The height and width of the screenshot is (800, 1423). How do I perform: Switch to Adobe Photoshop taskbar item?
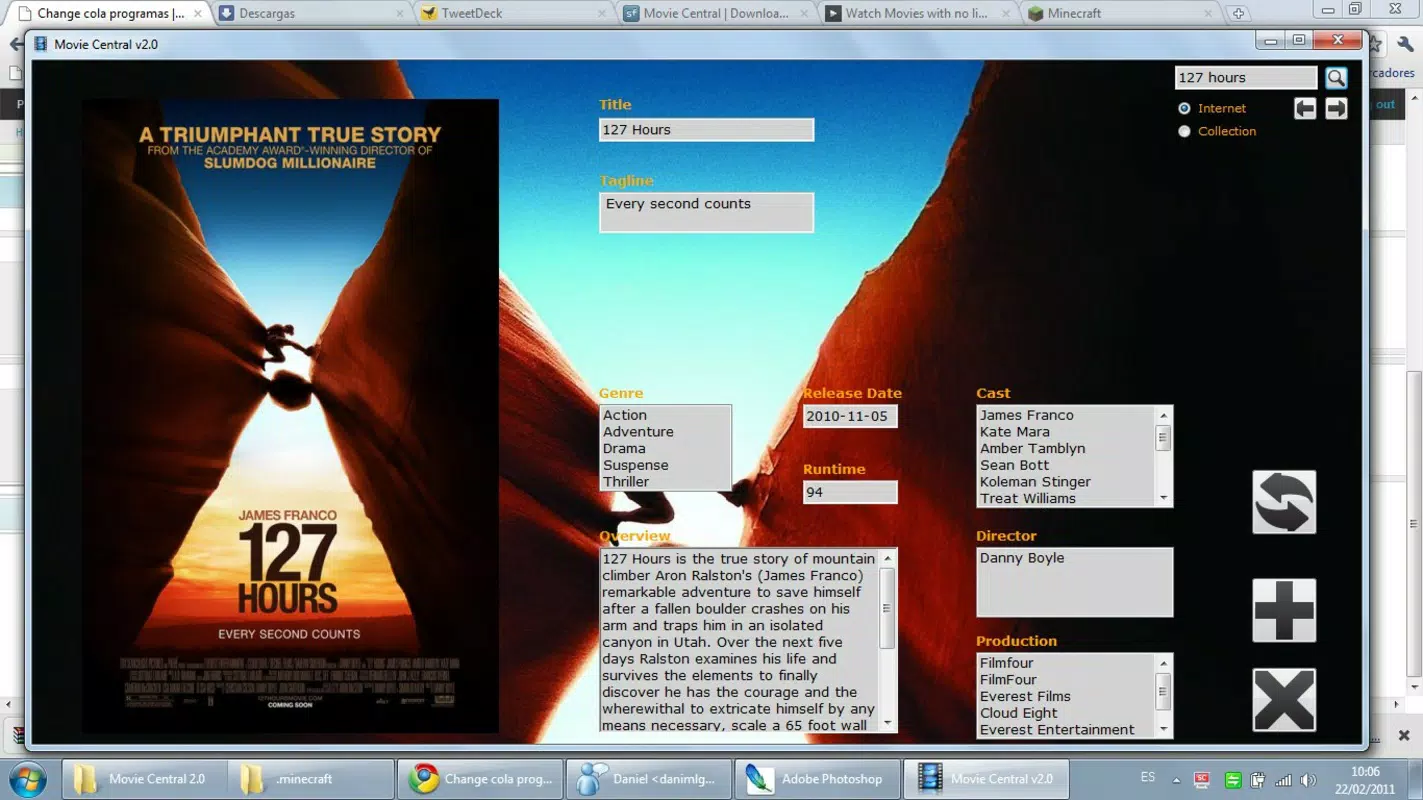[x=816, y=779]
